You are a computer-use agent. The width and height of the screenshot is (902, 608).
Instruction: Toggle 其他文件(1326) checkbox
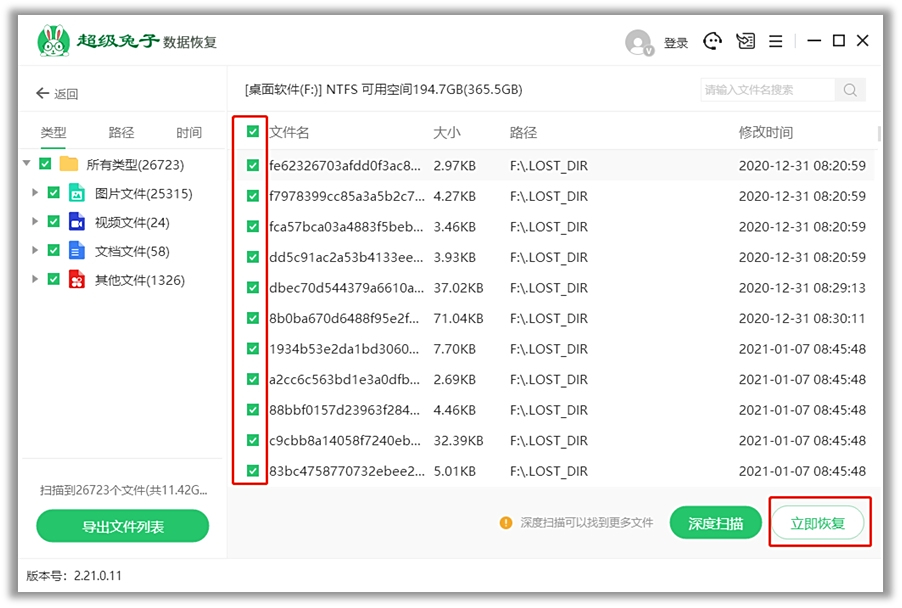[53, 279]
